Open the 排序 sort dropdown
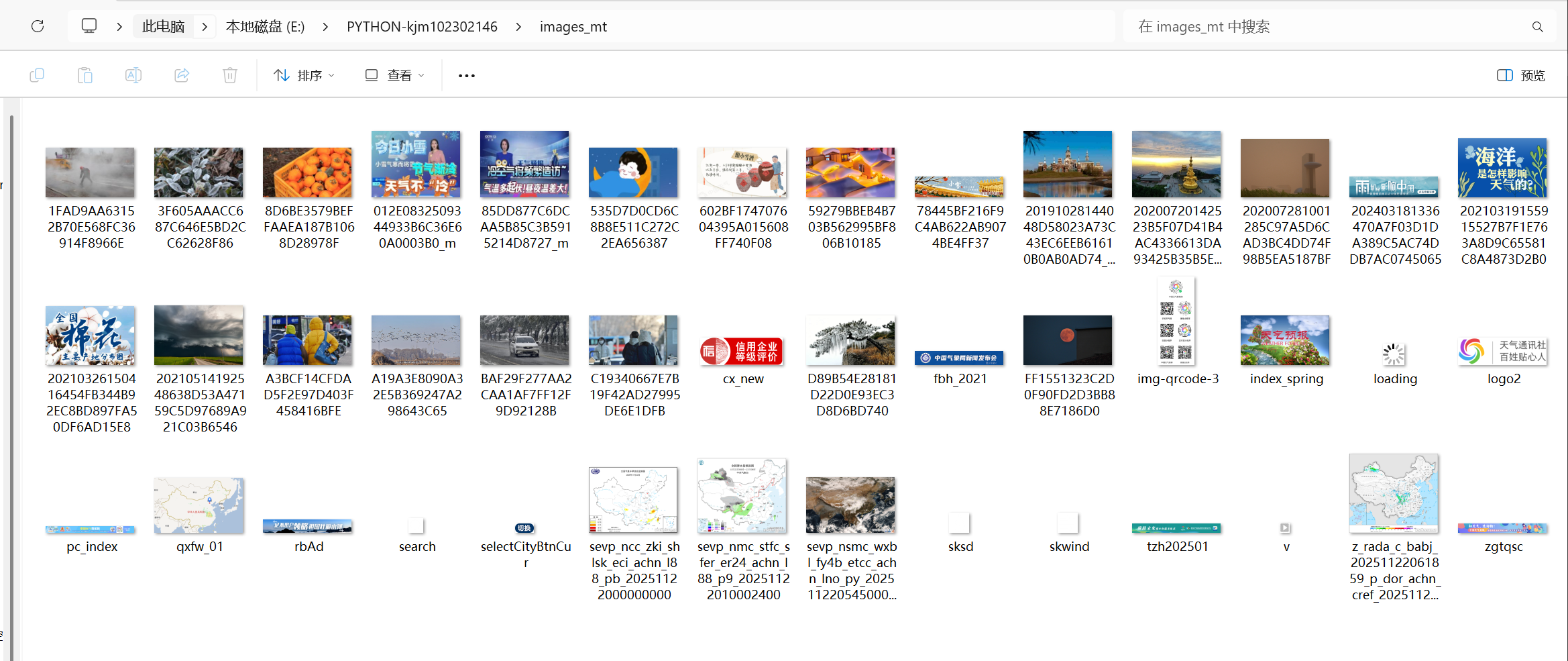The width and height of the screenshot is (1568, 661). (304, 75)
